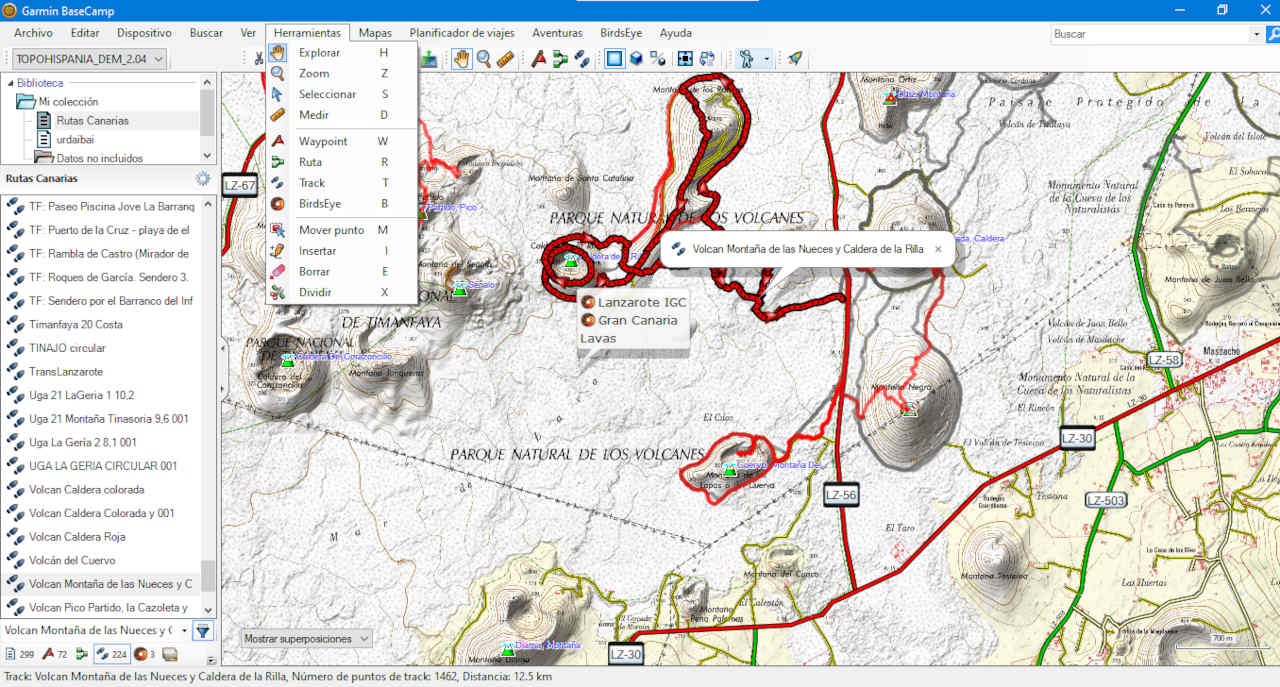The width and height of the screenshot is (1280, 687).
Task: Choose Dividir from Herramientas menu
Action: pos(342,292)
